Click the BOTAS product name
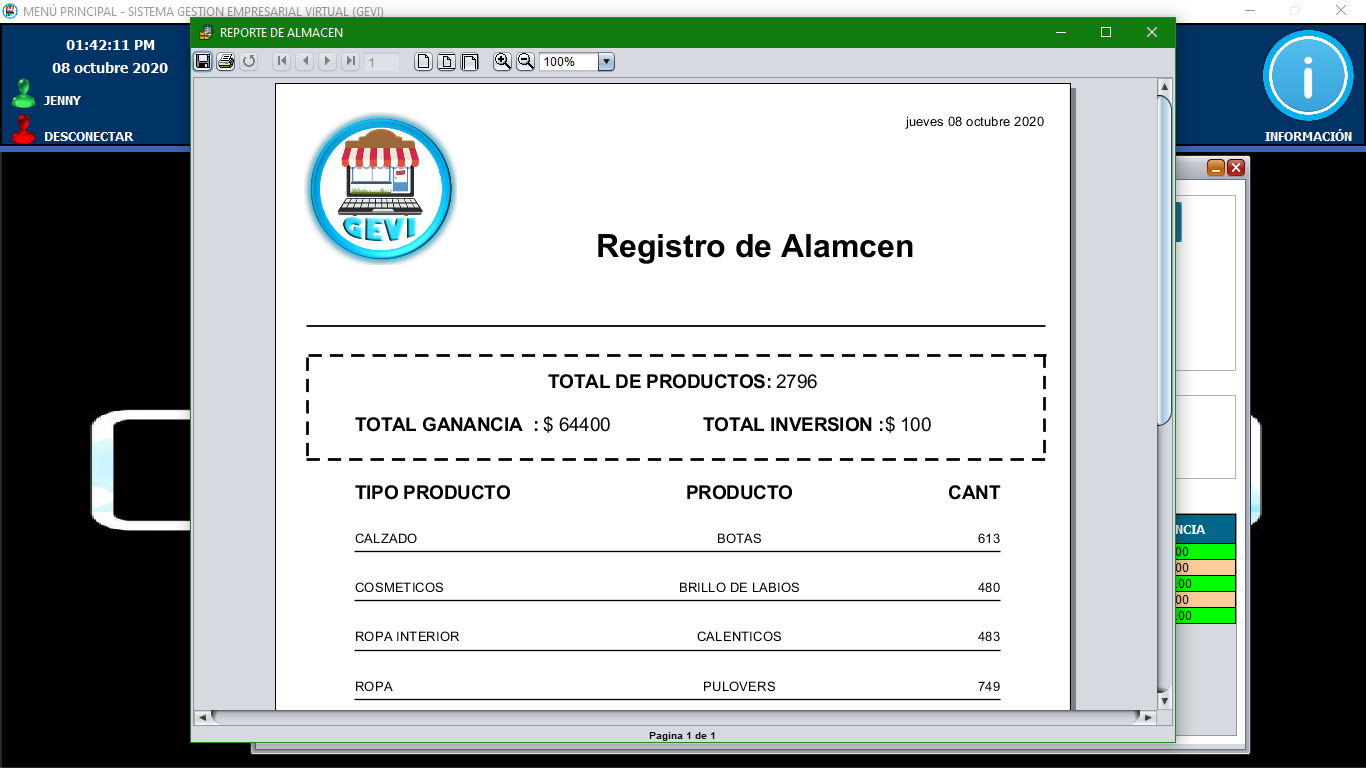Screen dimensions: 1366x768 click(739, 539)
